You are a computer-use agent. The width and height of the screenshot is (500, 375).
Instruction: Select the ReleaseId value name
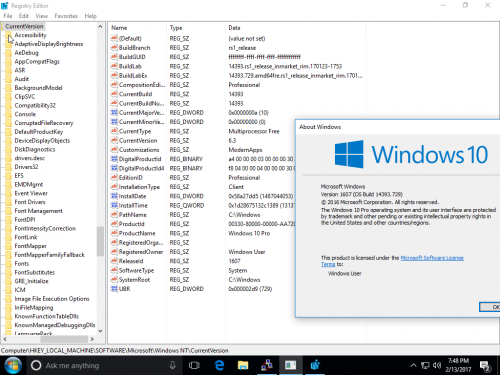[x=131, y=261]
